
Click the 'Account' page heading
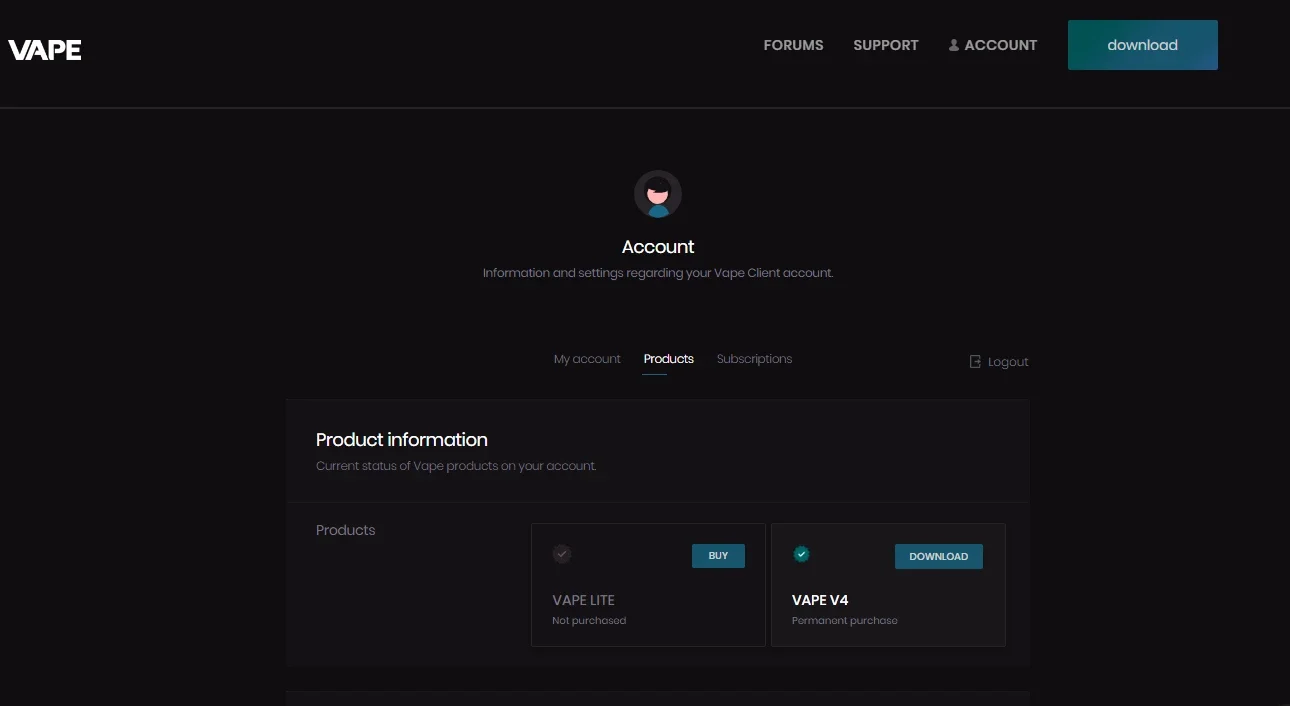pyautogui.click(x=658, y=247)
